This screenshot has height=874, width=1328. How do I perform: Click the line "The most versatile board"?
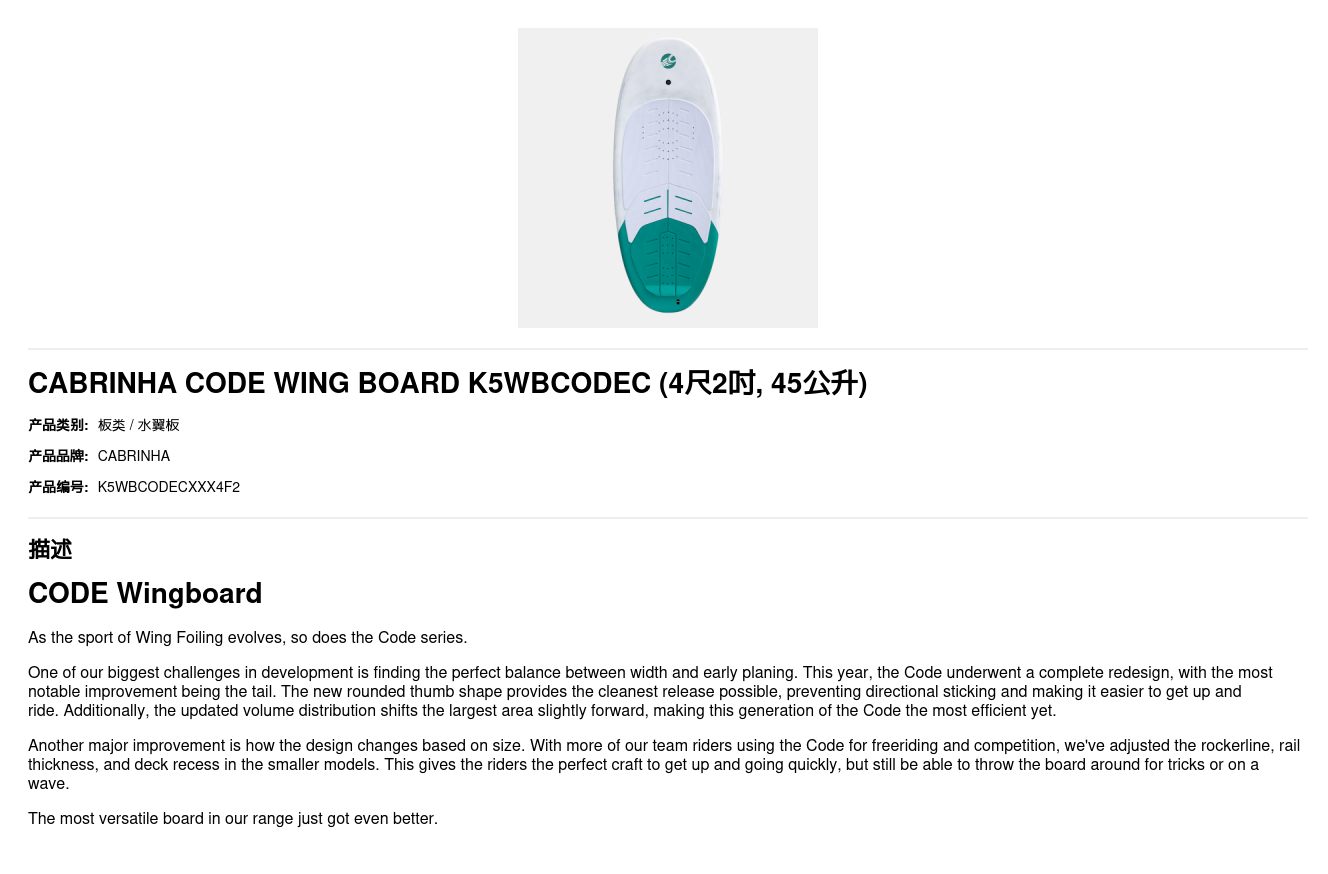coord(233,819)
